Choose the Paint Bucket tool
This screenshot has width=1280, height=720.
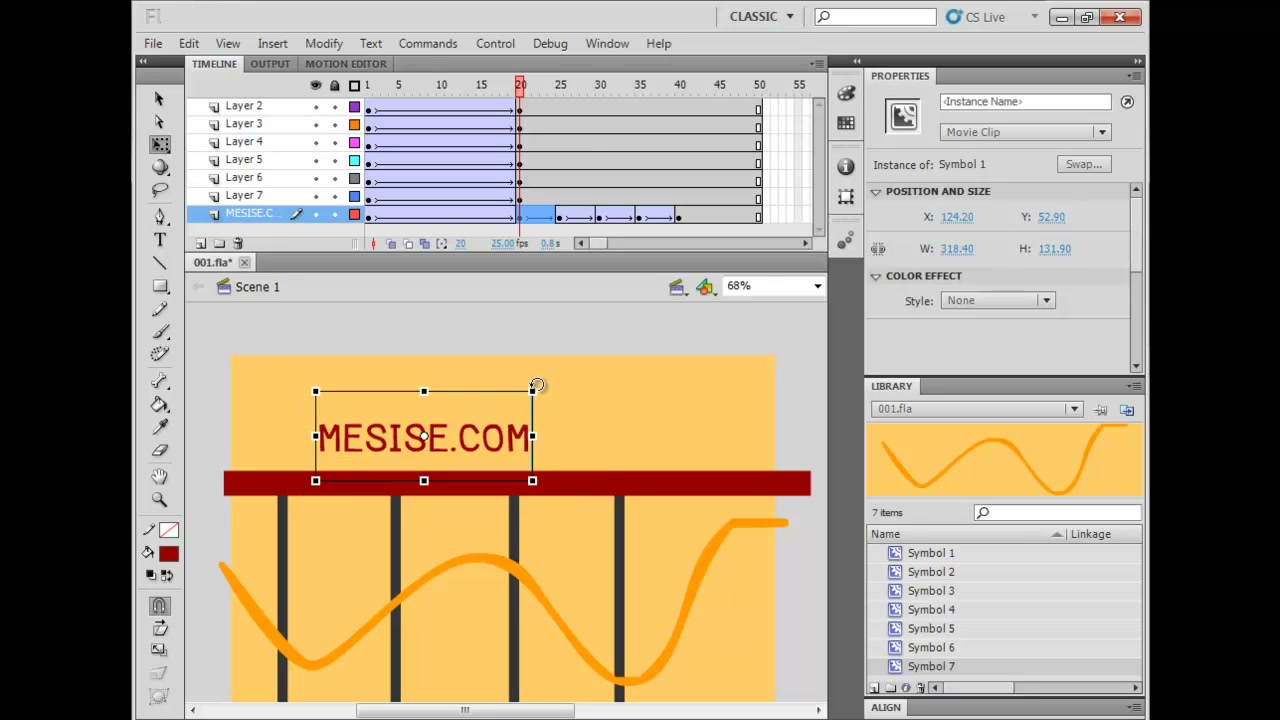pyautogui.click(x=160, y=405)
